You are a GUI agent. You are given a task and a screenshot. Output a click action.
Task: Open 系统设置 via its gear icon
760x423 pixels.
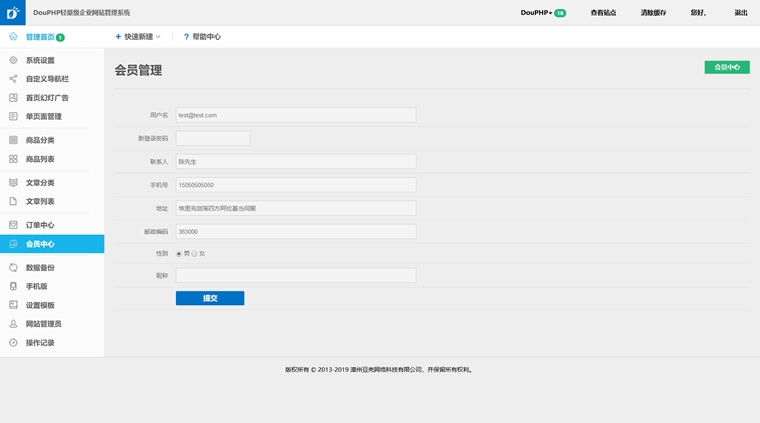[13, 60]
